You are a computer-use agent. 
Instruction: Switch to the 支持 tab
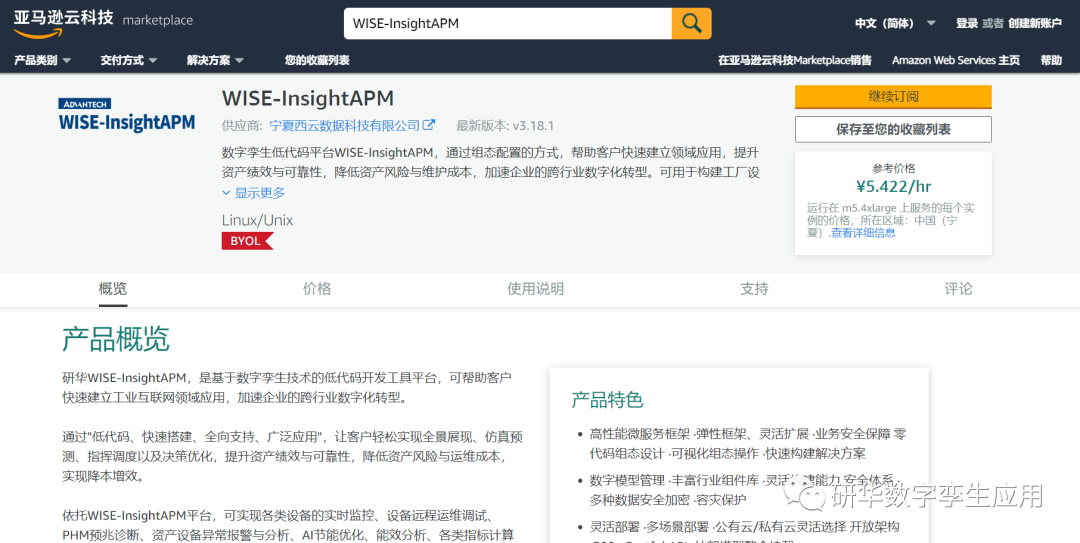754,289
